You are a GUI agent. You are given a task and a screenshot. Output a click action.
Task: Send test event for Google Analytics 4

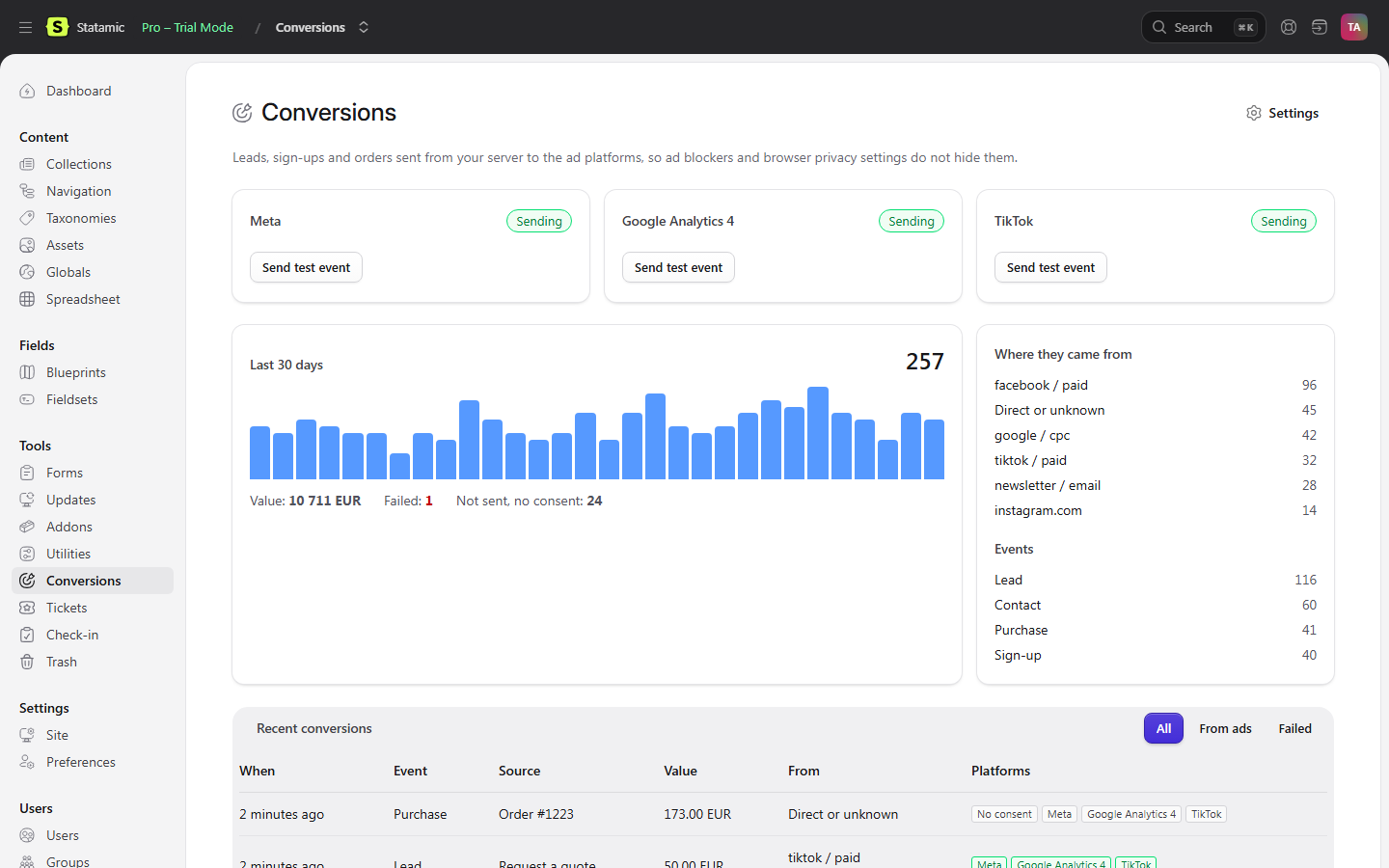[678, 267]
